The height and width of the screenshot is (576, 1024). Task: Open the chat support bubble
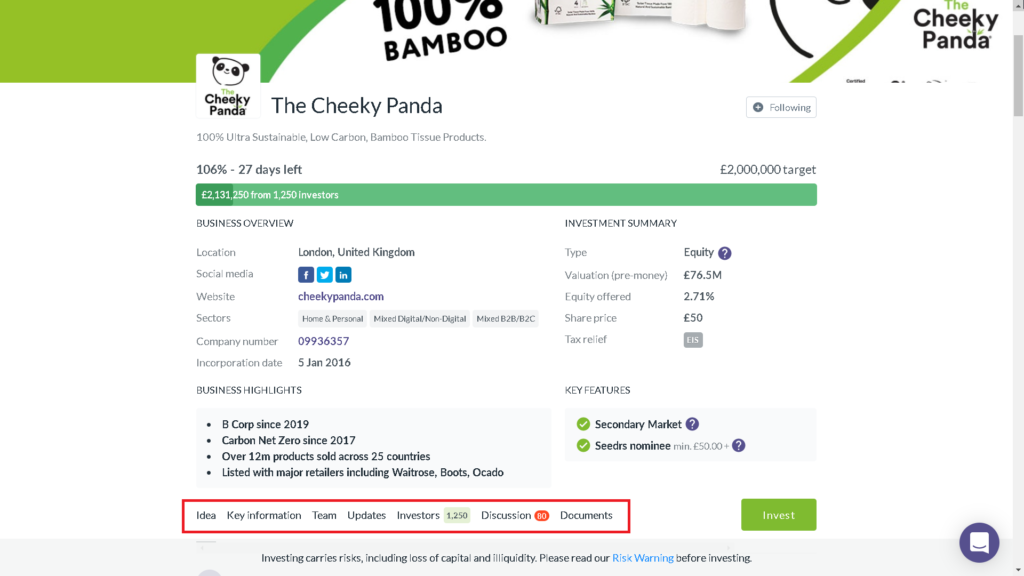coord(979,542)
